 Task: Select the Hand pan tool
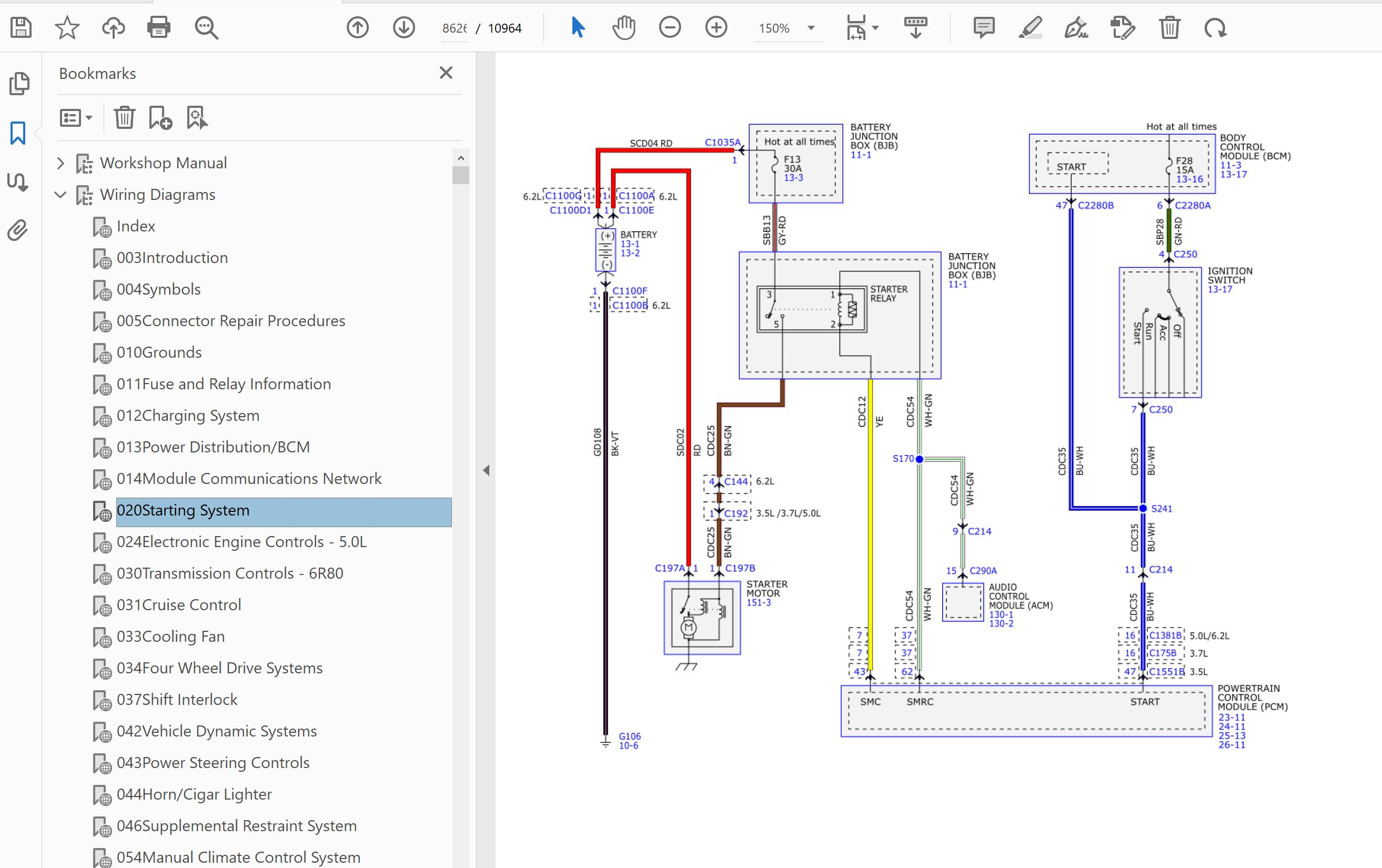623,27
